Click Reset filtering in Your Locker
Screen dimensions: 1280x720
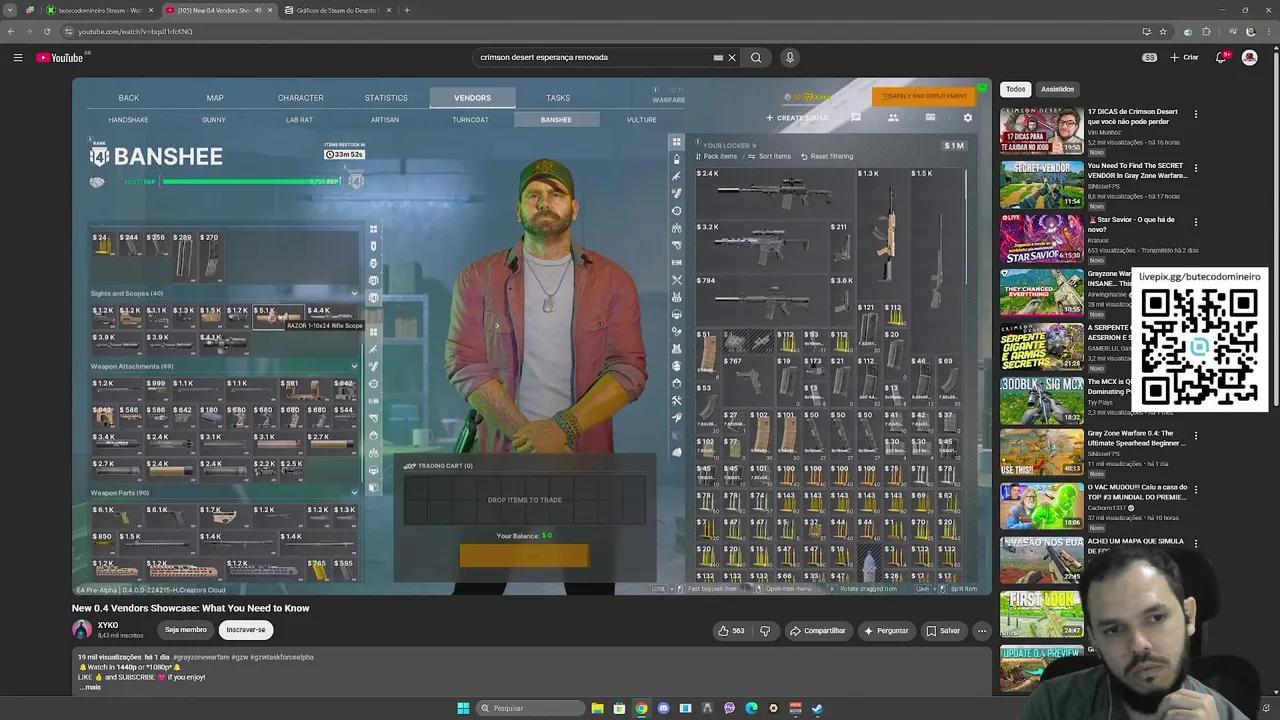pyautogui.click(x=827, y=156)
